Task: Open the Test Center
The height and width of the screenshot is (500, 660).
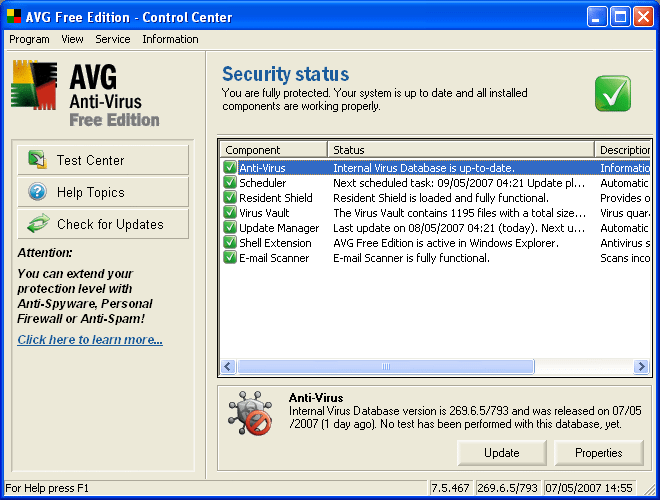Action: (x=103, y=160)
